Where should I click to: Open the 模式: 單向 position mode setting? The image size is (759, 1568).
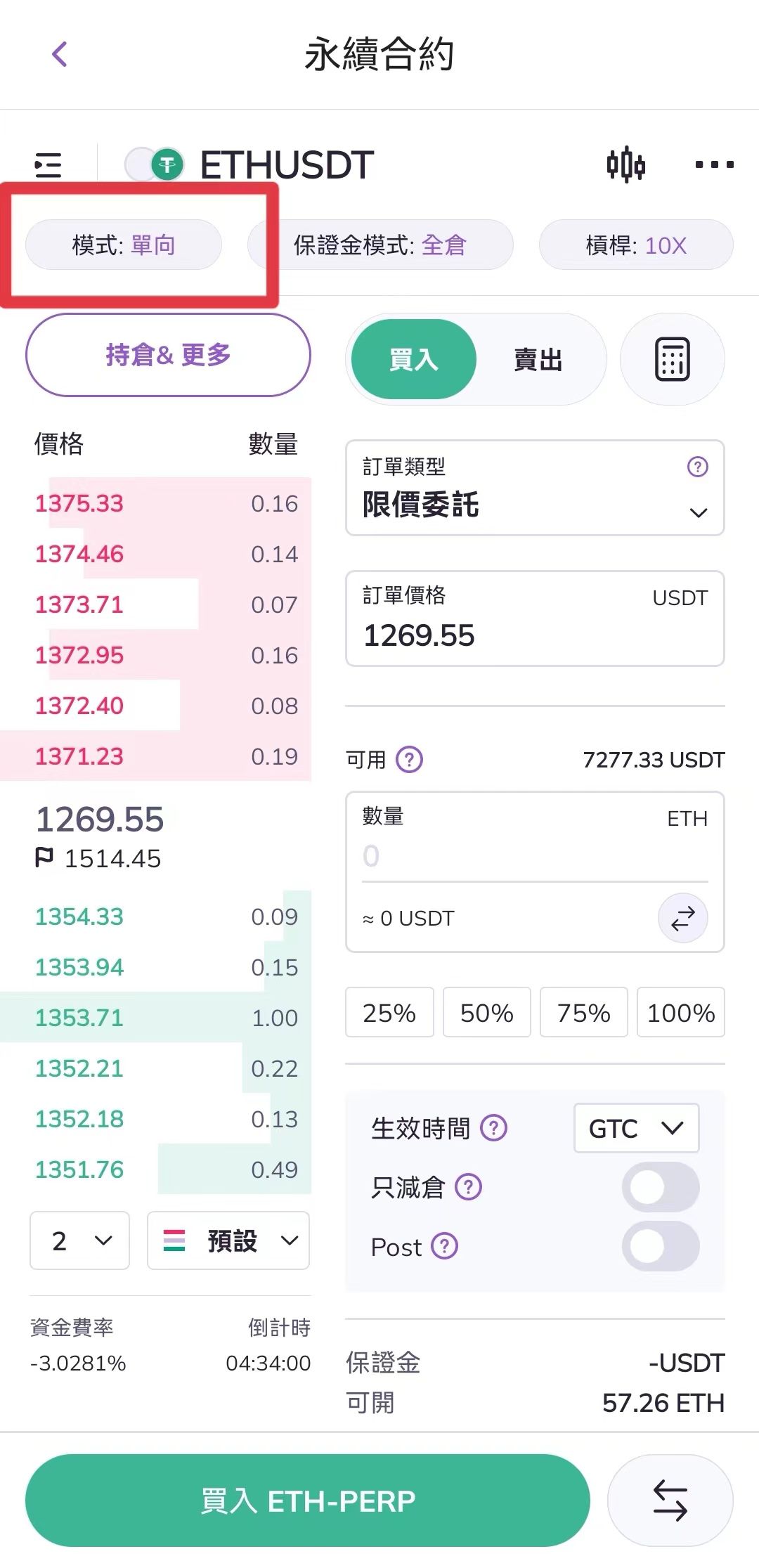coord(124,245)
